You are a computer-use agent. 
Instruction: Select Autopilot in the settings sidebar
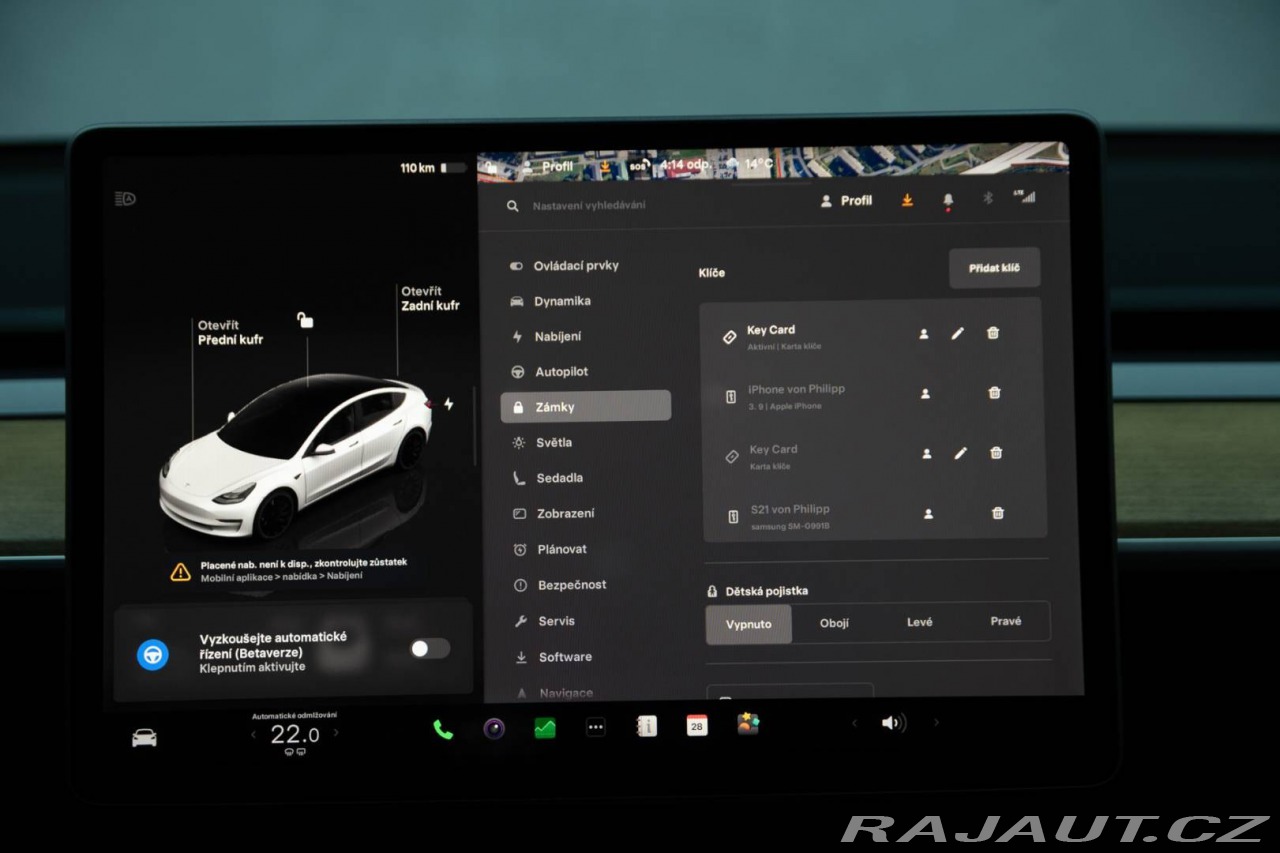(561, 372)
